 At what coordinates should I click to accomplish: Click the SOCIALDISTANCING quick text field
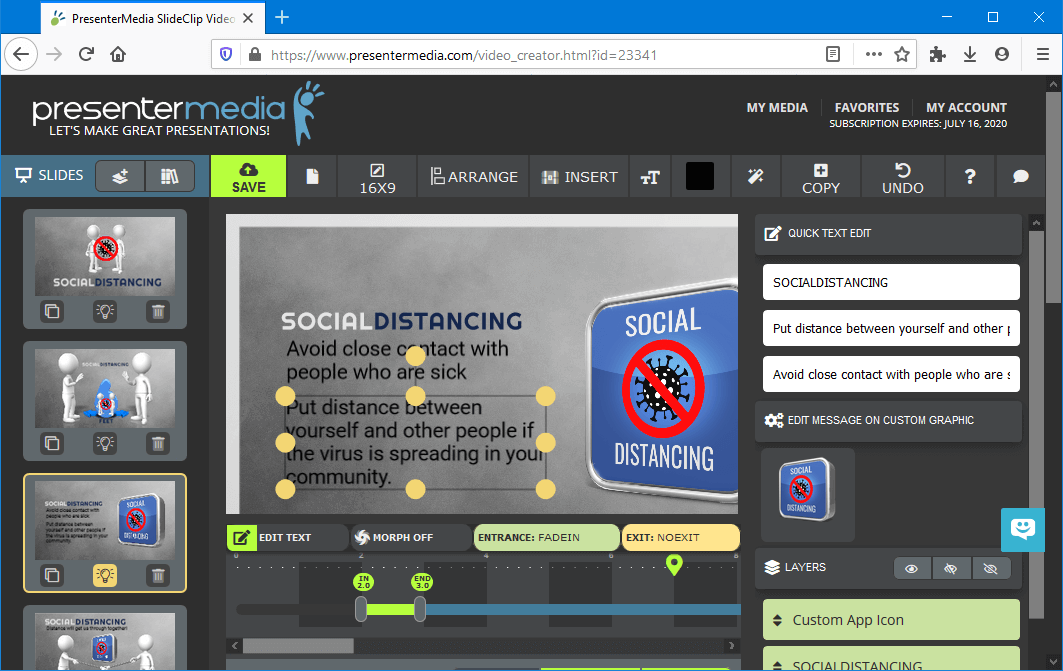coord(890,282)
